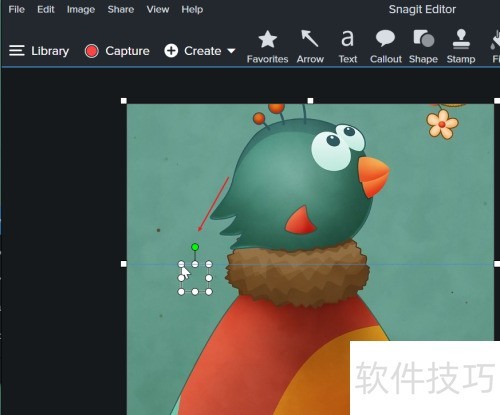Select the Callout tool
This screenshot has width=500, height=415.
coord(386,47)
